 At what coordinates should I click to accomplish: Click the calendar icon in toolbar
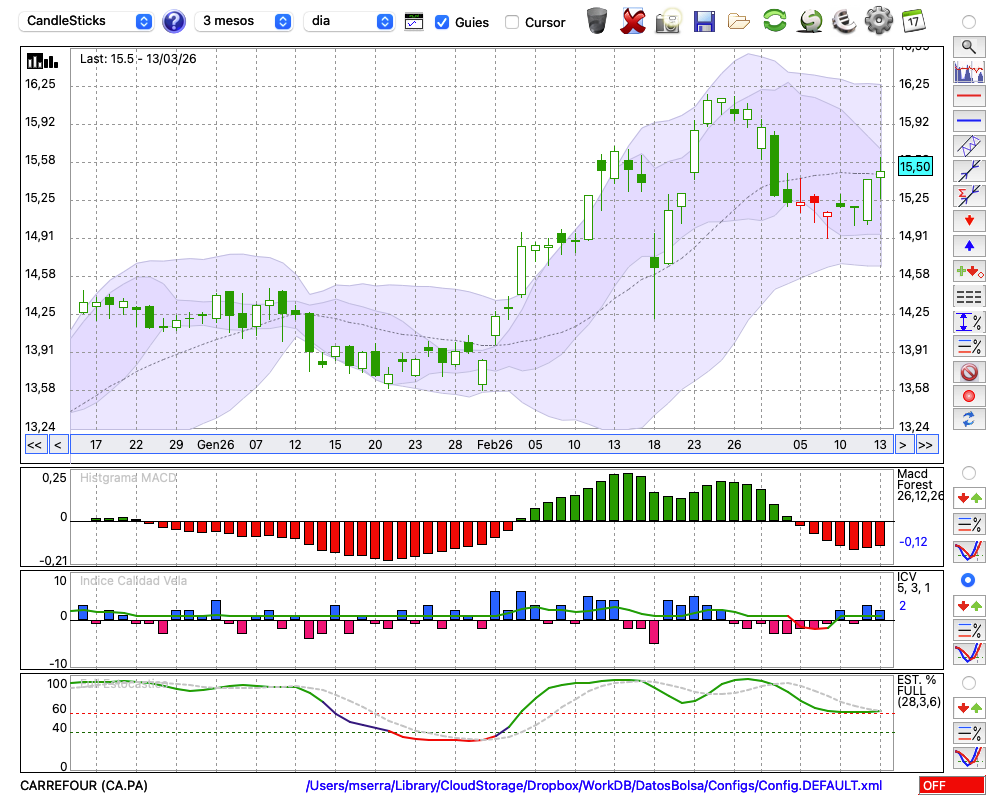click(912, 21)
